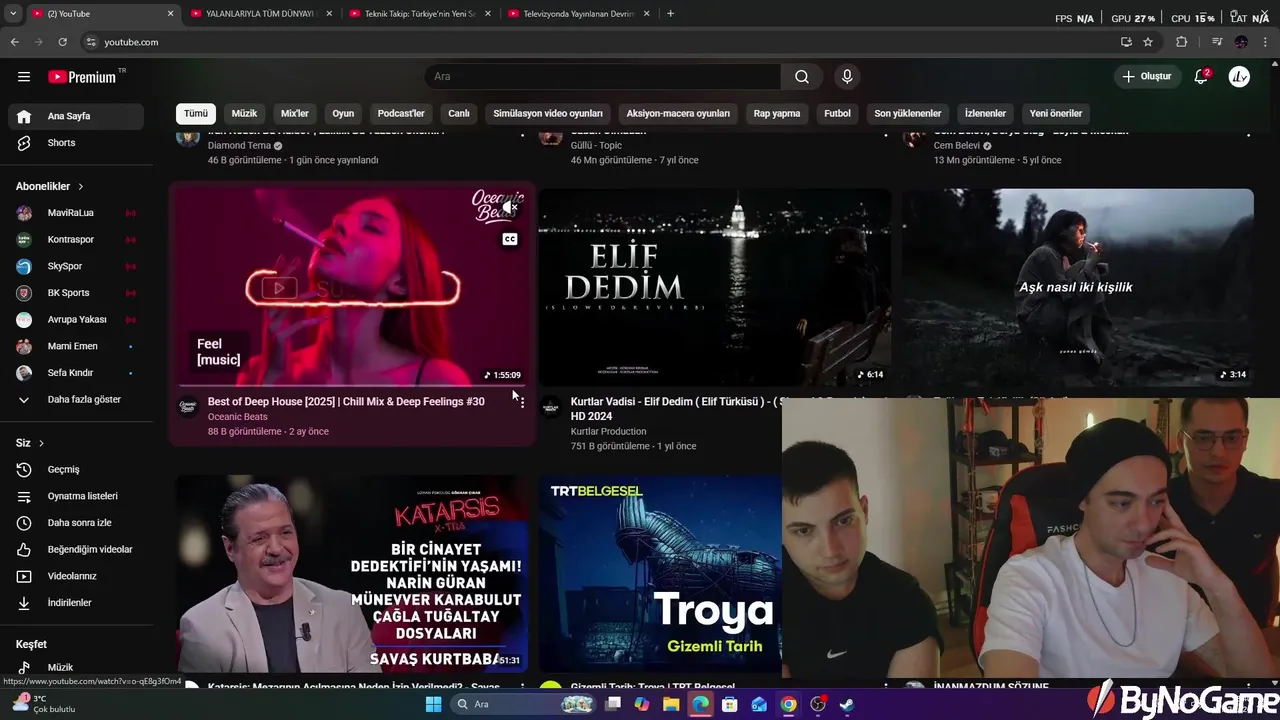The height and width of the screenshot is (720, 1280).
Task: Select the Podcast'ler filter chip
Action: click(401, 113)
